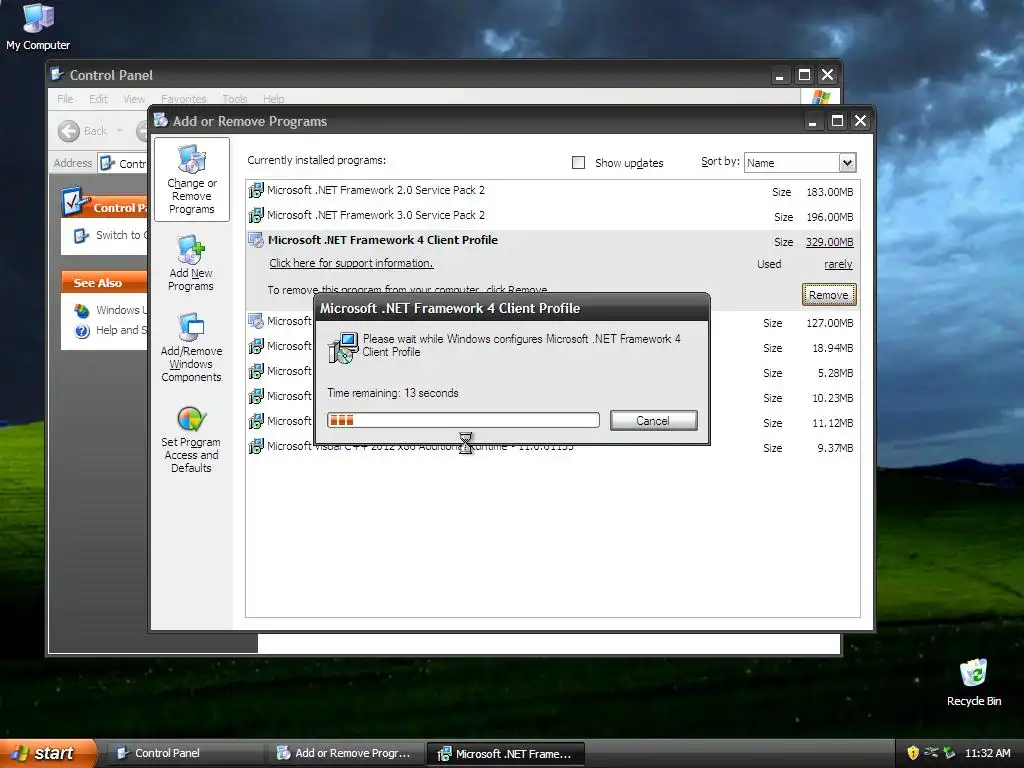The width and height of the screenshot is (1024, 768).
Task: Click the .NET Framework 4 Client Profile list icon
Action: (256, 240)
